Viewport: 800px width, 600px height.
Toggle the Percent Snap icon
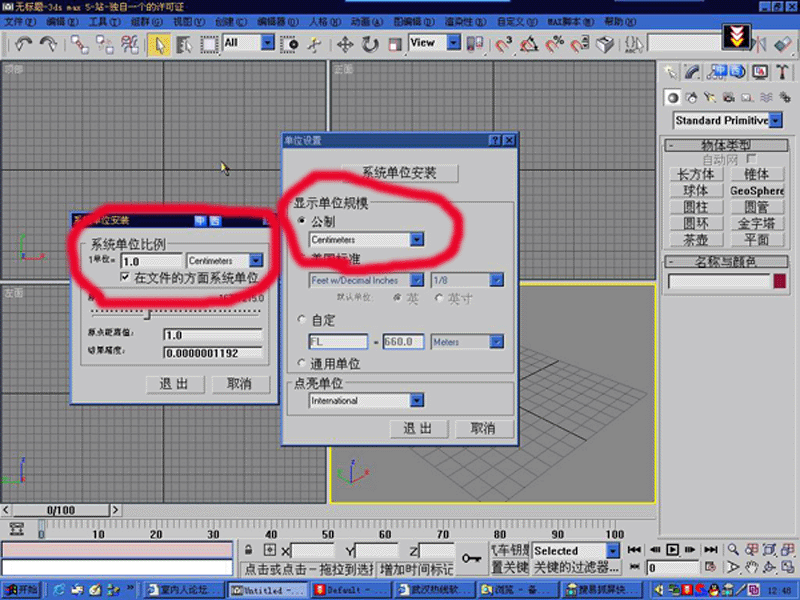554,44
